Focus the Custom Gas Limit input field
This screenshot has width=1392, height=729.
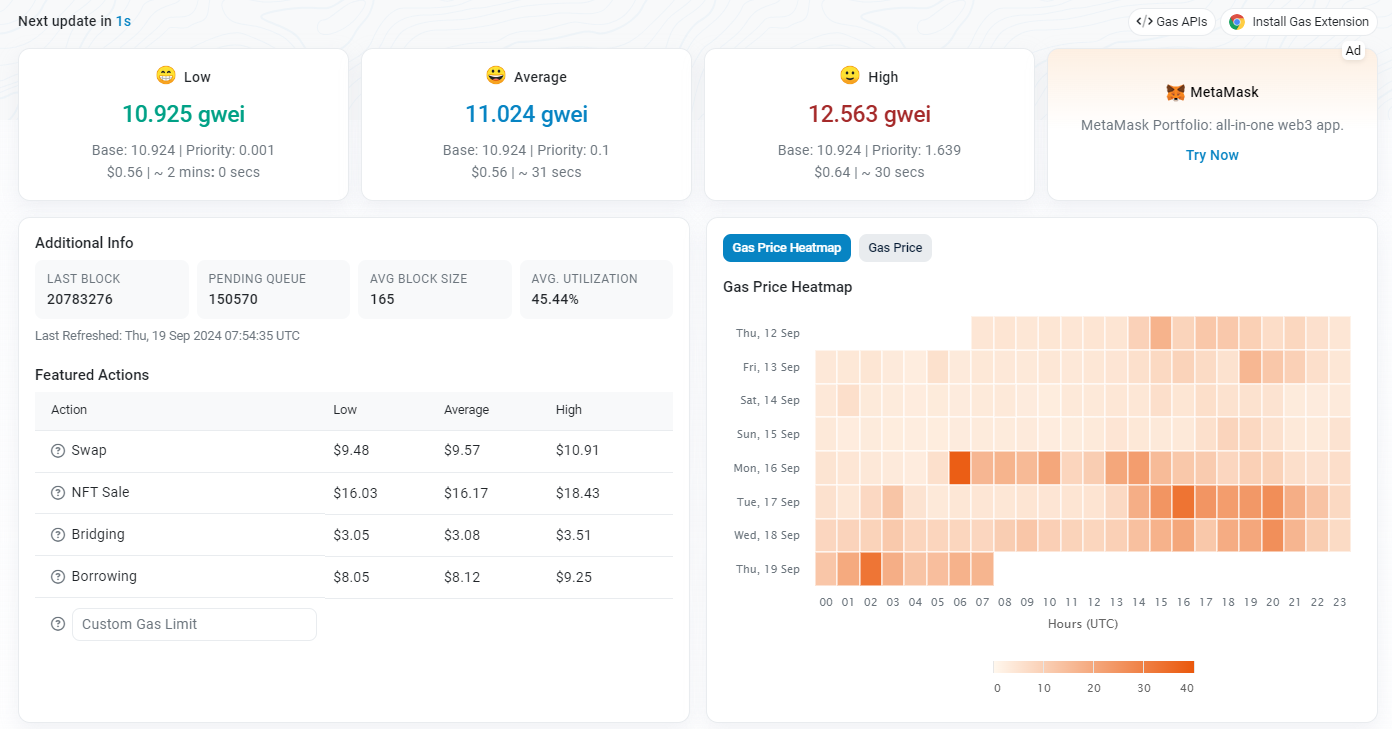pyautogui.click(x=194, y=624)
